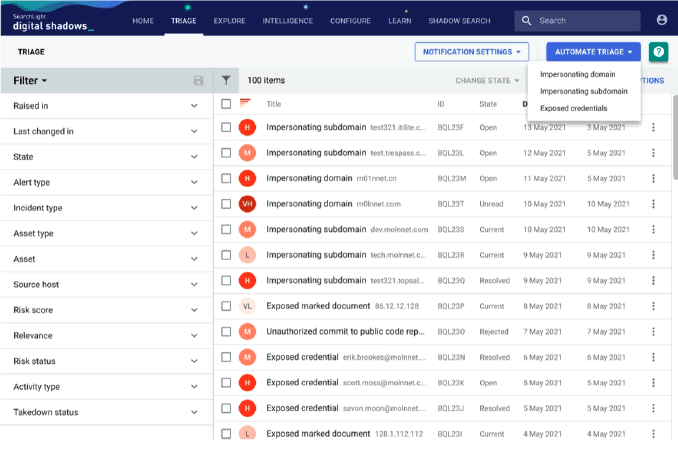
Task: Open the Shadow Search nav link
Action: pyautogui.click(x=459, y=21)
